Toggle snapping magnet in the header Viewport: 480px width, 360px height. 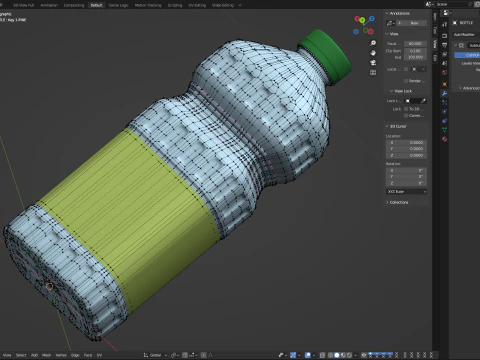[185, 355]
